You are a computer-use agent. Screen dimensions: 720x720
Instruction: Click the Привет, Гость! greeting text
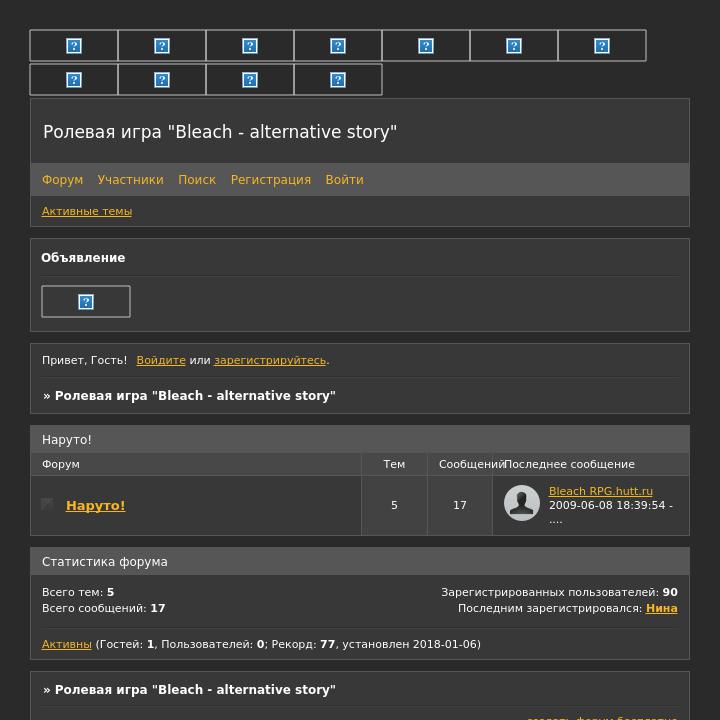click(x=84, y=360)
